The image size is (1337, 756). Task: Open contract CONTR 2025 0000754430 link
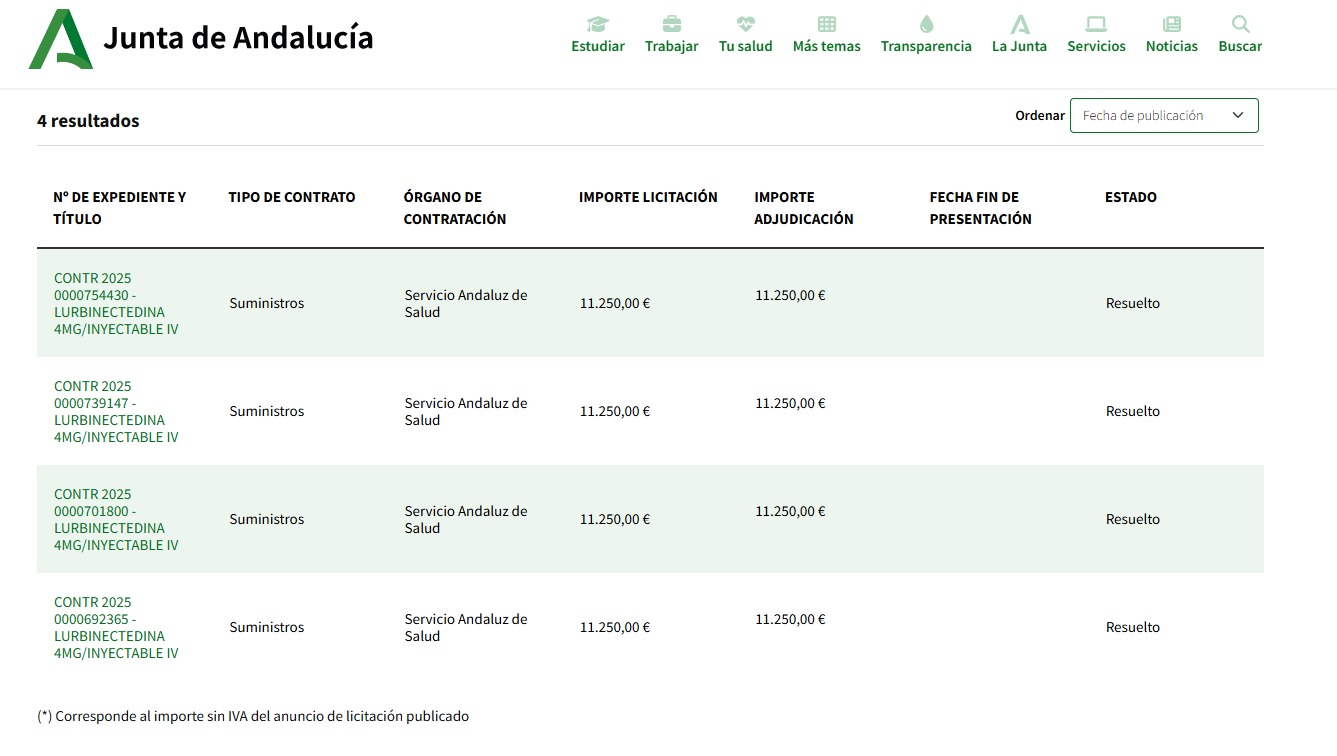tap(116, 303)
